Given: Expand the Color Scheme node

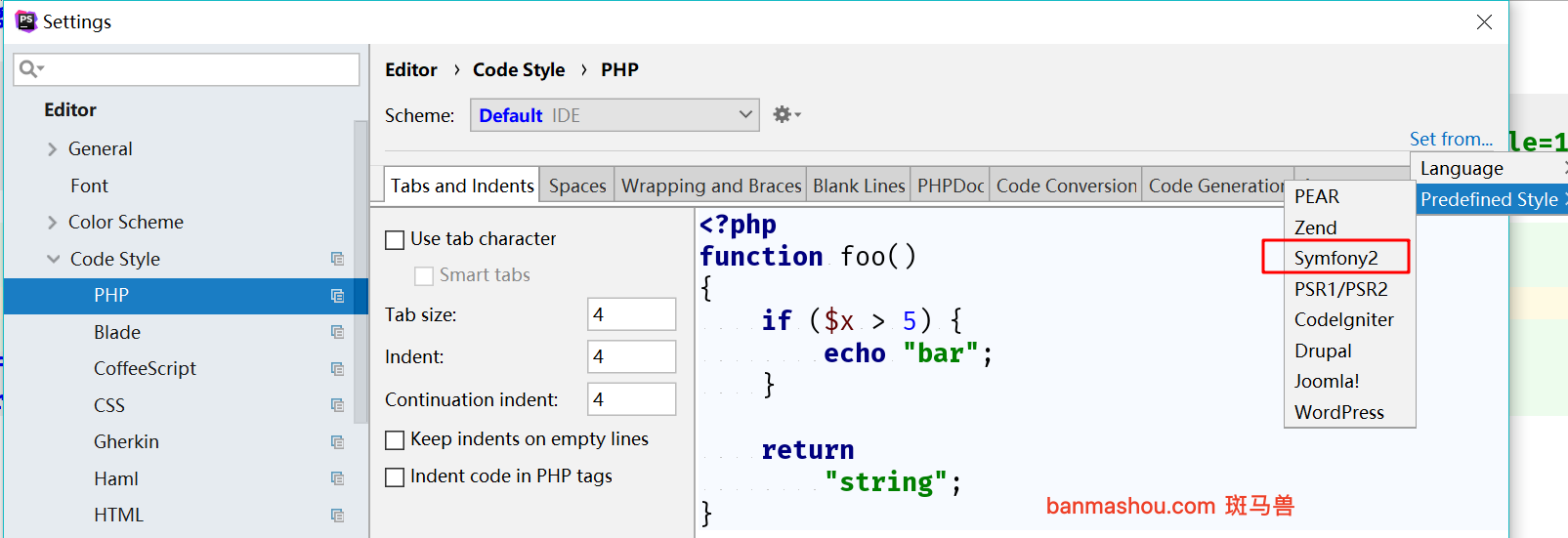Looking at the screenshot, I should pos(53,223).
